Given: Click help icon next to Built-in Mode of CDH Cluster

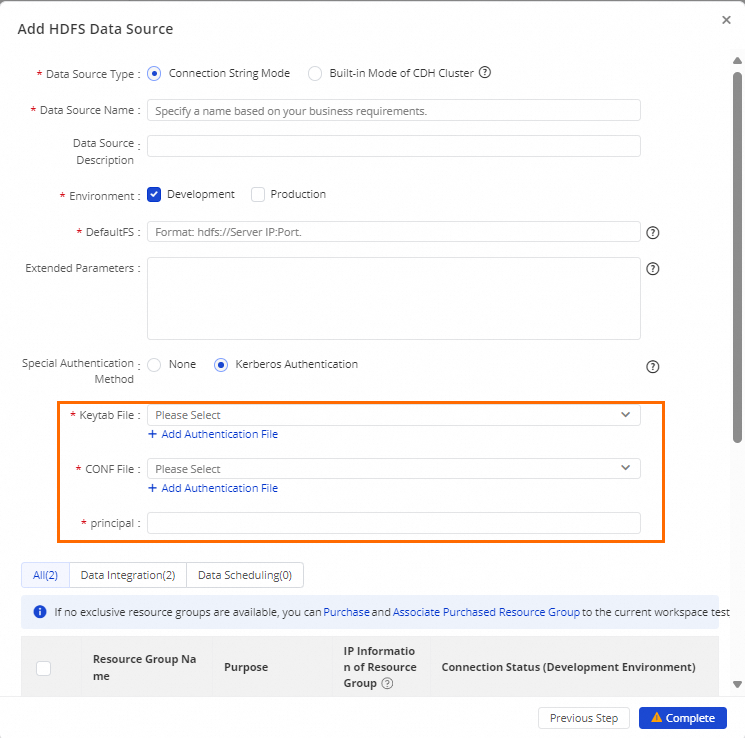Looking at the screenshot, I should (485, 73).
